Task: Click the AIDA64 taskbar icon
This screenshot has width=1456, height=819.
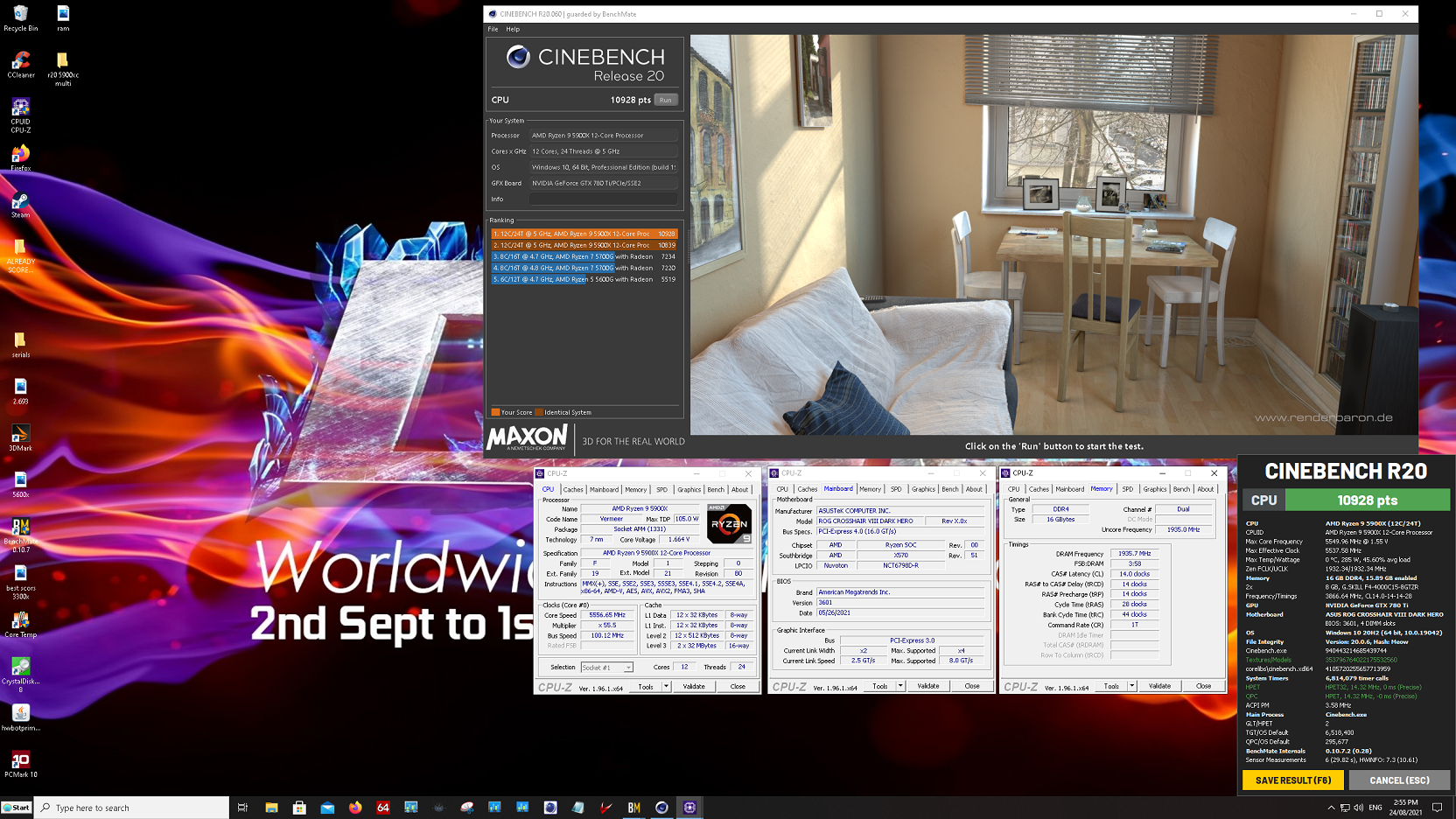Action: (383, 808)
